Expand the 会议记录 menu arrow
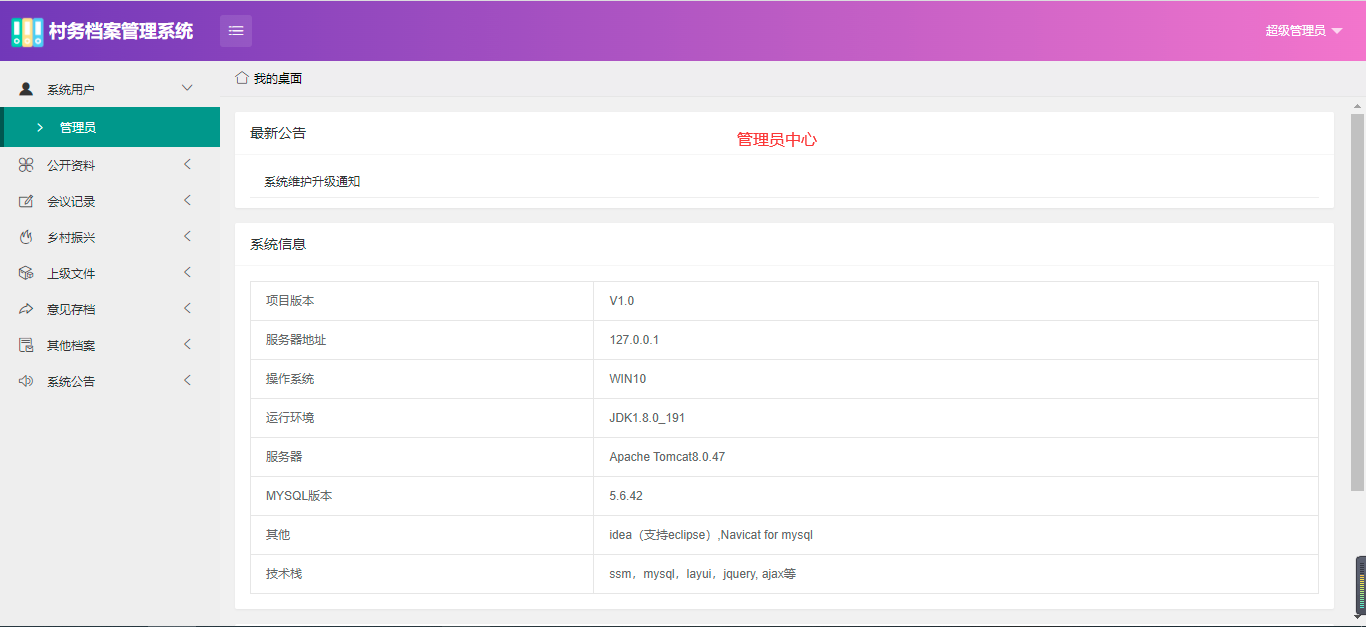Viewport: 1366px width, 627px height. [x=187, y=200]
